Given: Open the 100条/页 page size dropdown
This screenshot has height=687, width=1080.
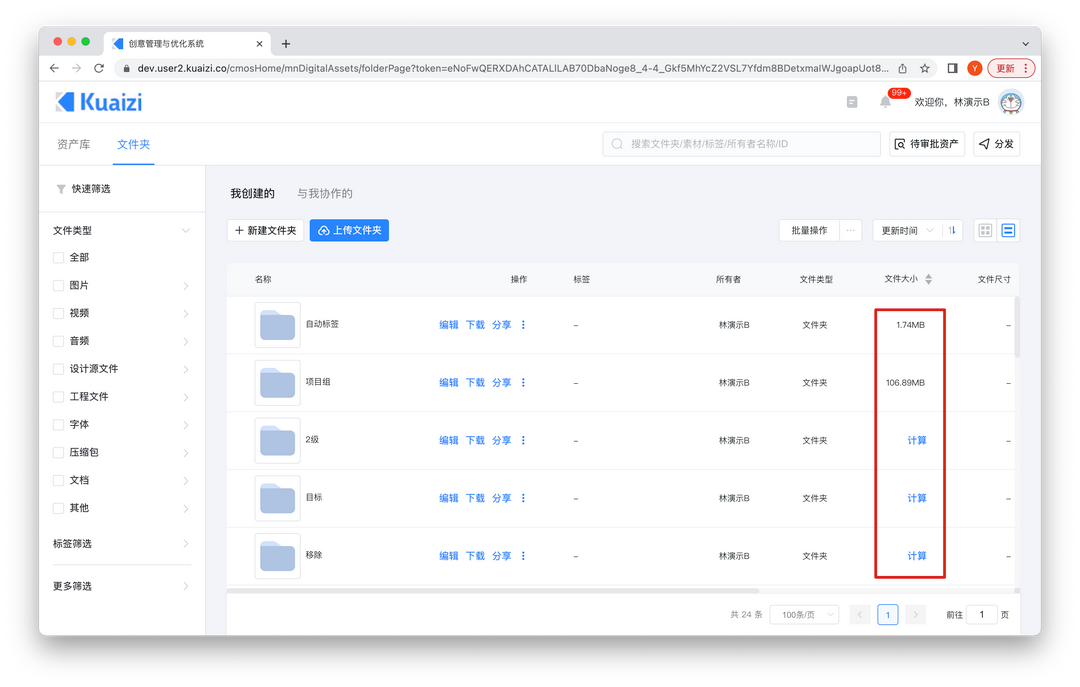Looking at the screenshot, I should click(x=804, y=615).
